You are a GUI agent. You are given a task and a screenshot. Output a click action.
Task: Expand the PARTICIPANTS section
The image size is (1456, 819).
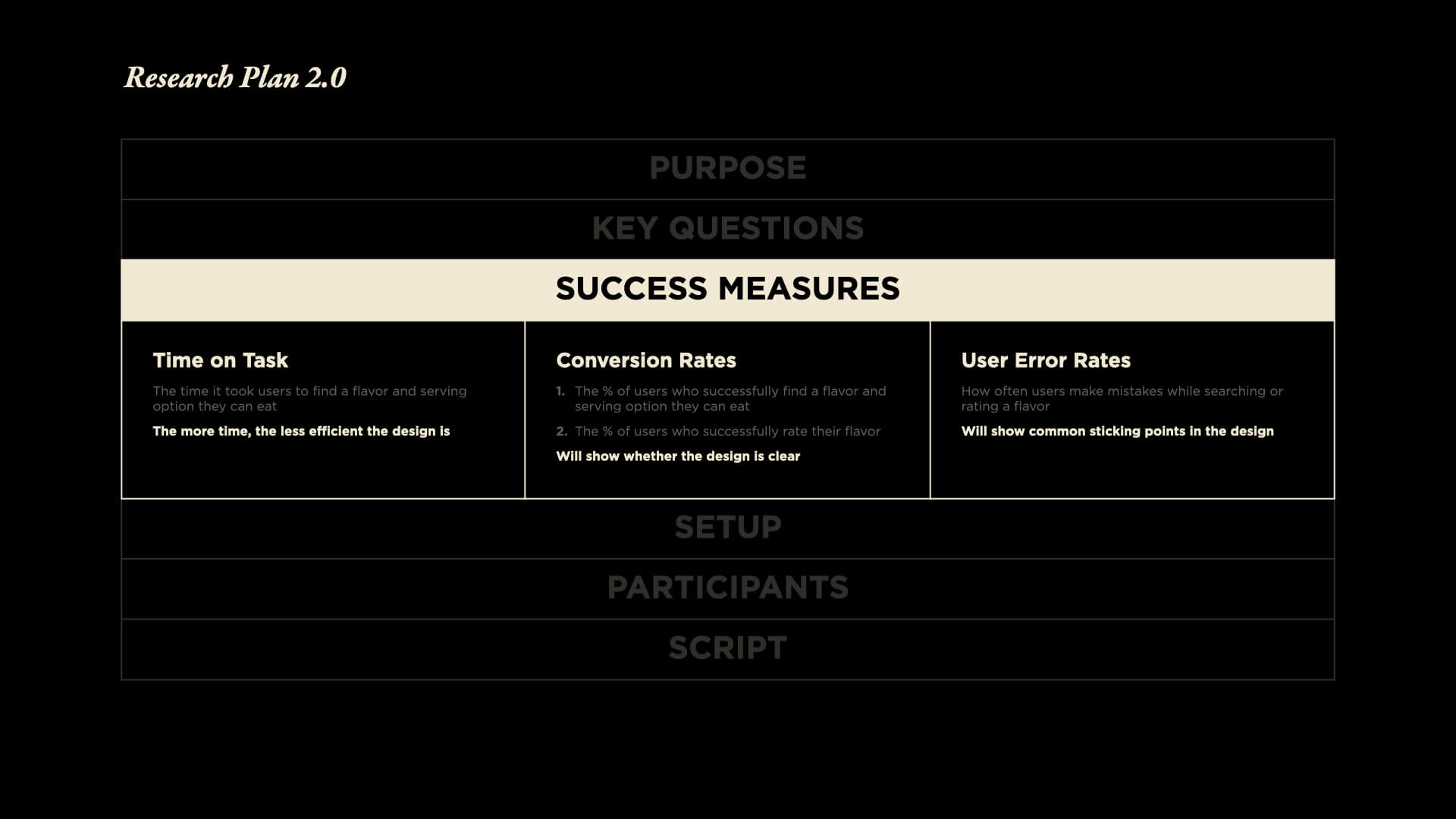pos(727,588)
